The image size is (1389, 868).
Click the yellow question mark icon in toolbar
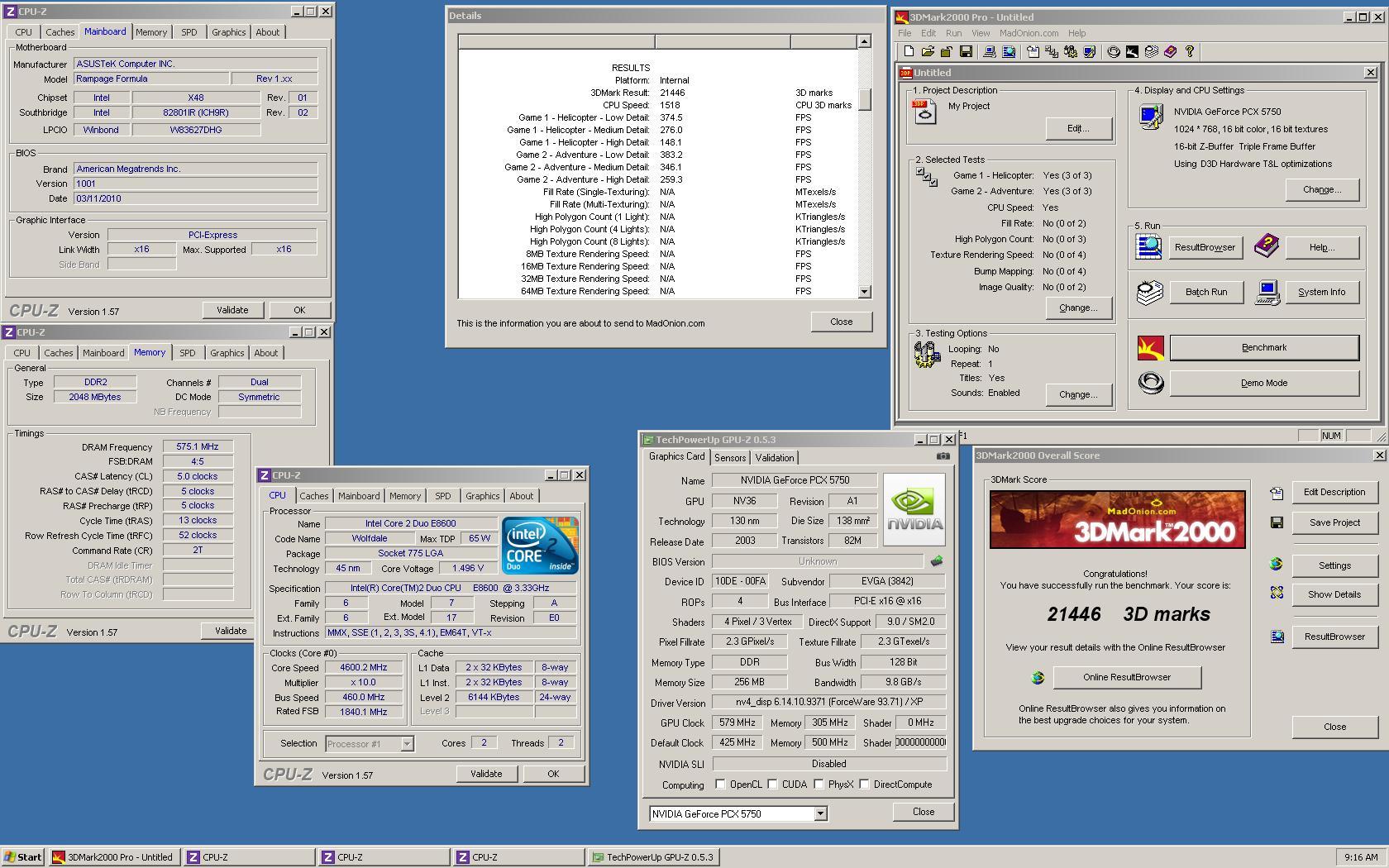1190,51
